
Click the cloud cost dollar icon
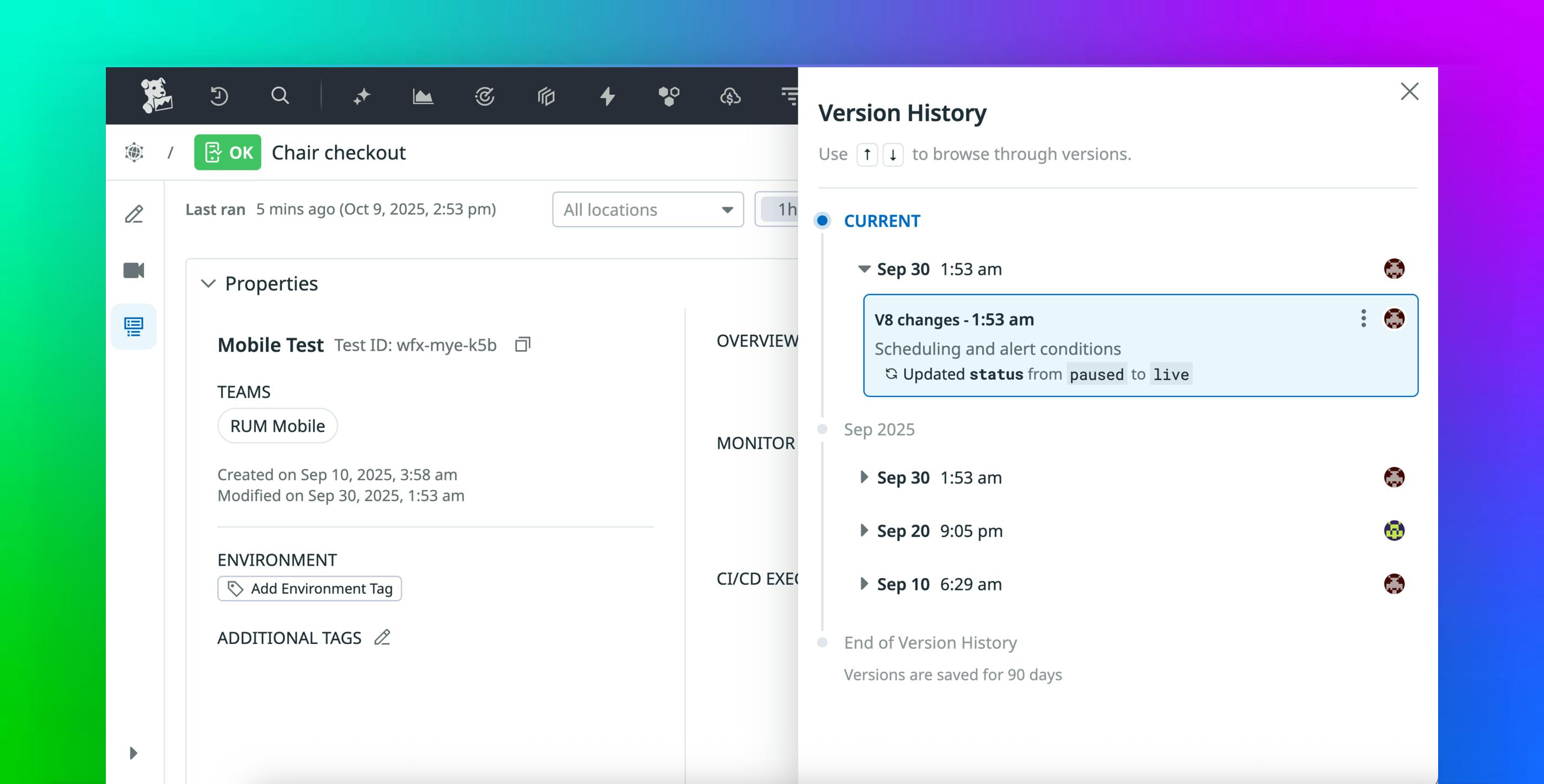pyautogui.click(x=730, y=96)
